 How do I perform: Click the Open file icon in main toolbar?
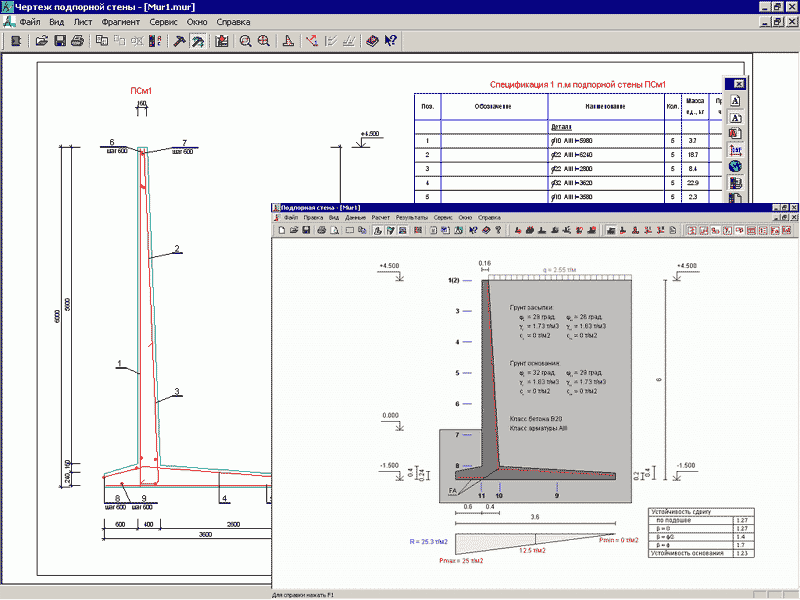(42, 41)
